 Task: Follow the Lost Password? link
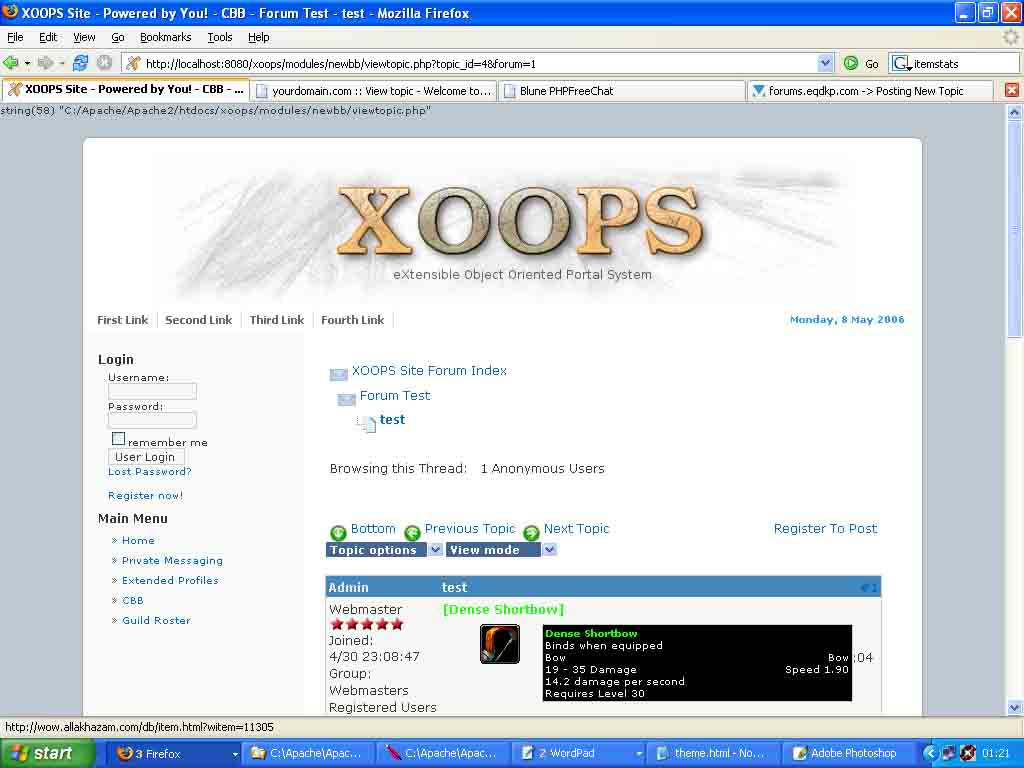pyautogui.click(x=150, y=472)
